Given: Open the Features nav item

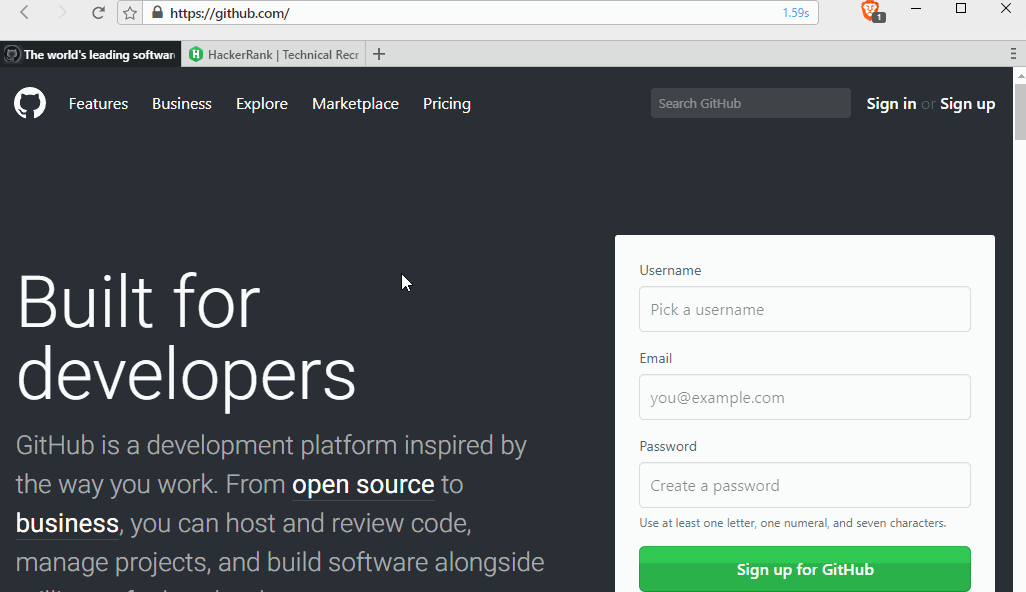Looking at the screenshot, I should point(98,103).
